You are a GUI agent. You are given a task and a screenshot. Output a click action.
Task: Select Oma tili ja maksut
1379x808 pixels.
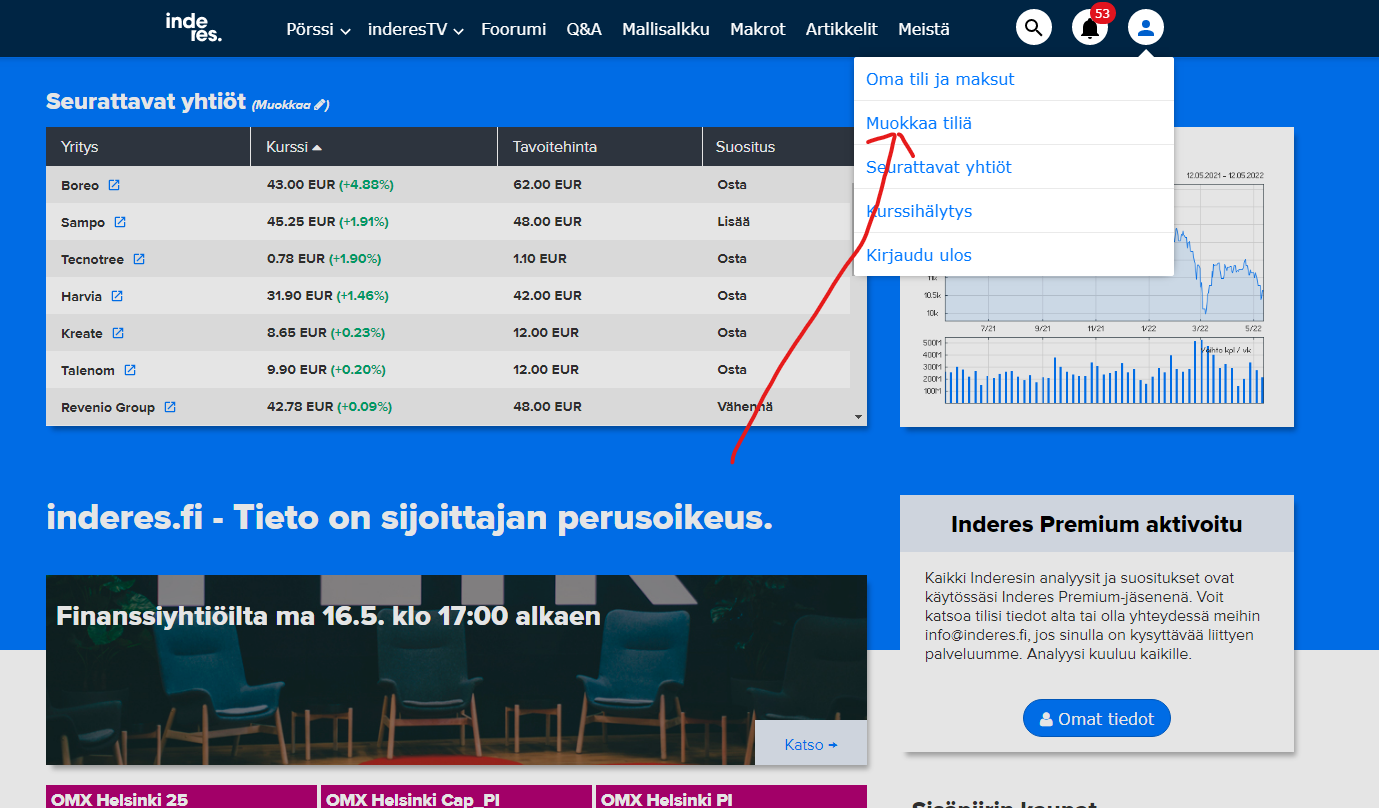[1014, 79]
